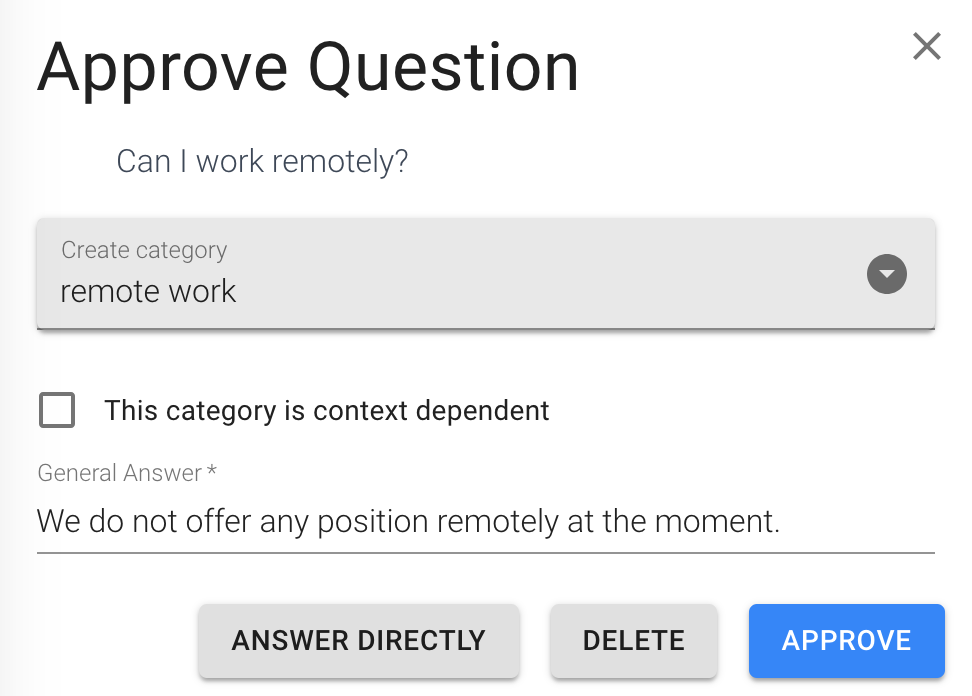Click the 'General Answer *' label
Viewport: 972px width, 696px height.
click(x=127, y=473)
